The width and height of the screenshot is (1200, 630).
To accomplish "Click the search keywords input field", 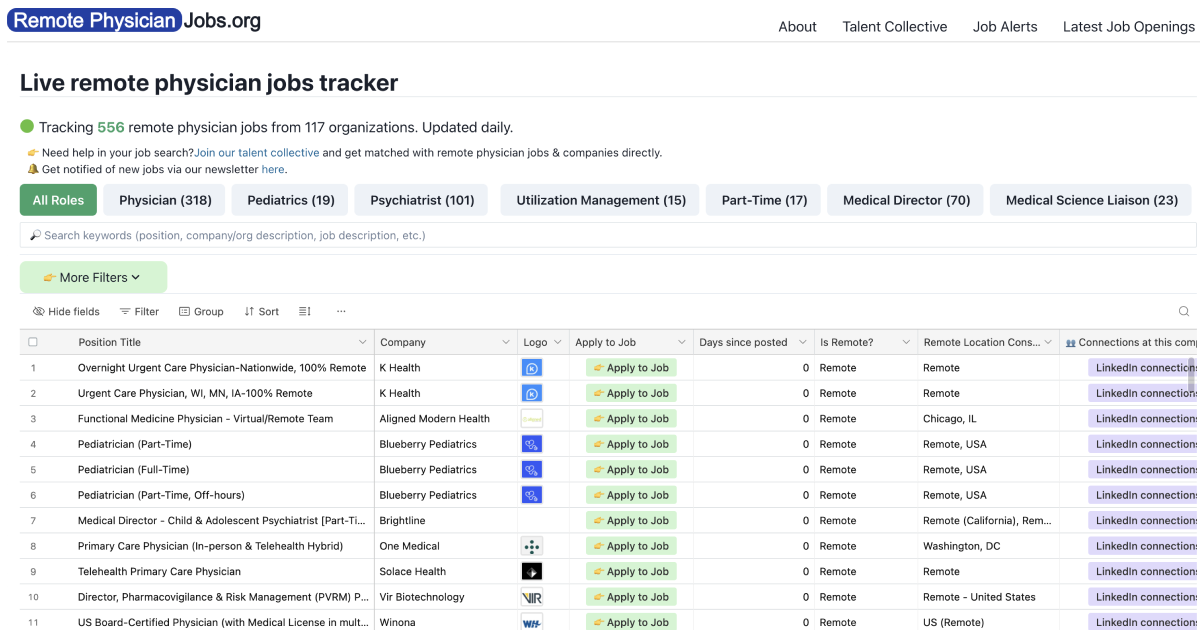I will click(x=608, y=235).
